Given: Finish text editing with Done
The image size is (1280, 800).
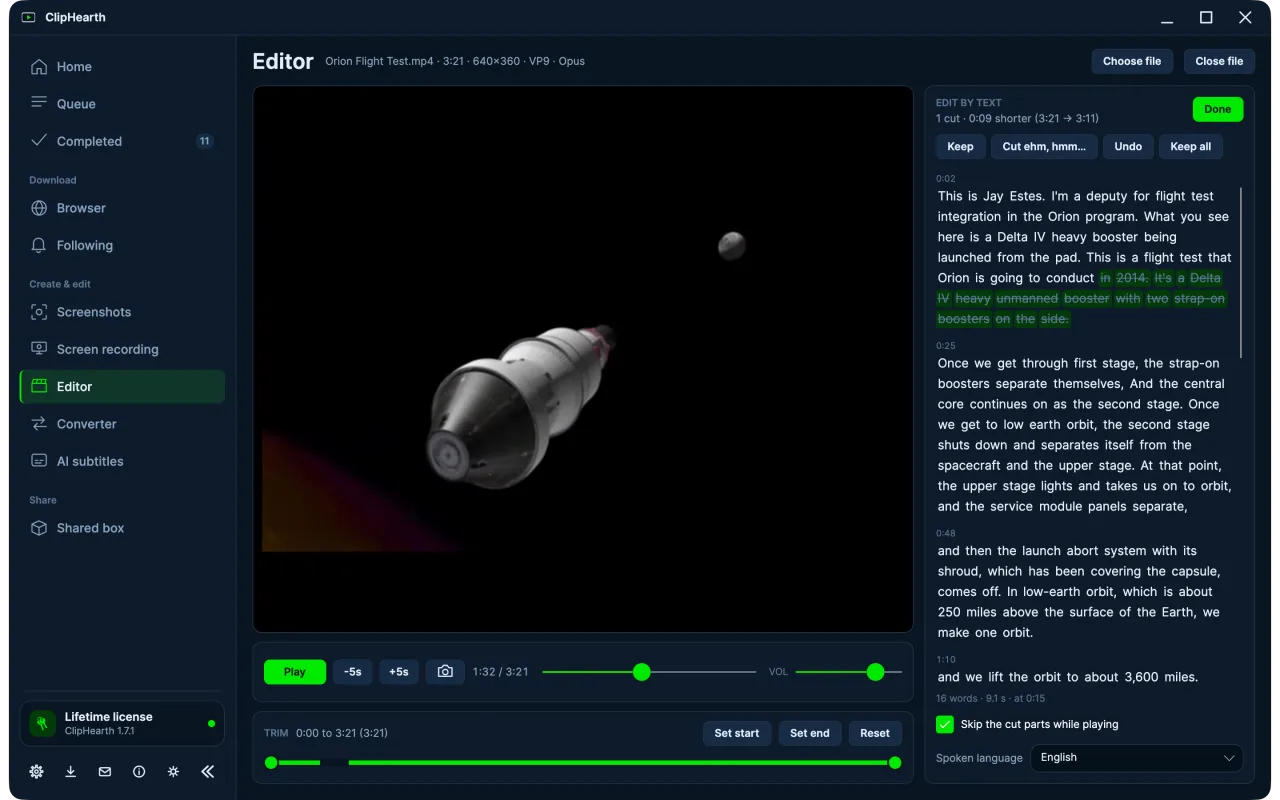Looking at the screenshot, I should click(x=1218, y=109).
